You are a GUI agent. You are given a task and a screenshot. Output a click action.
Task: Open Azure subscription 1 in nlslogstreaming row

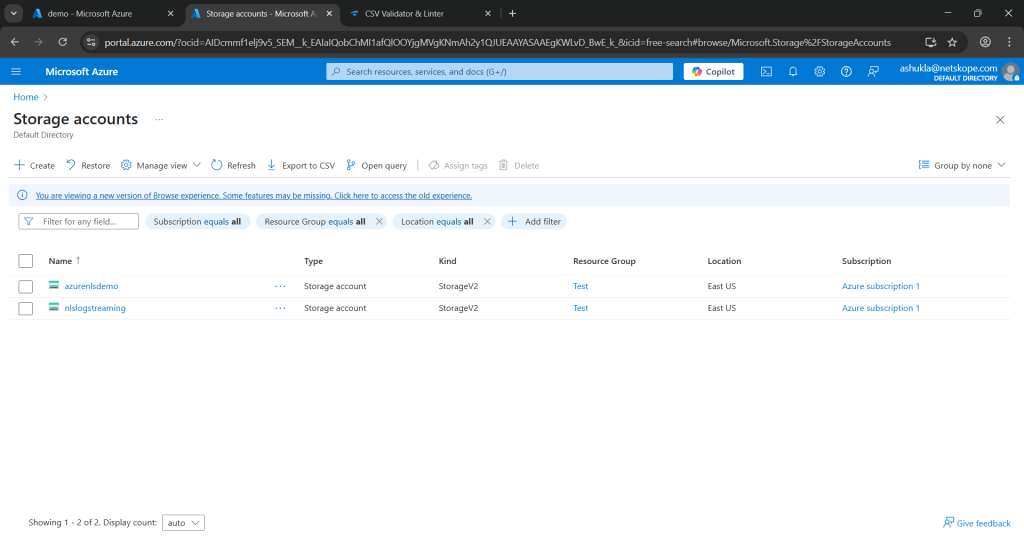pyautogui.click(x=880, y=308)
